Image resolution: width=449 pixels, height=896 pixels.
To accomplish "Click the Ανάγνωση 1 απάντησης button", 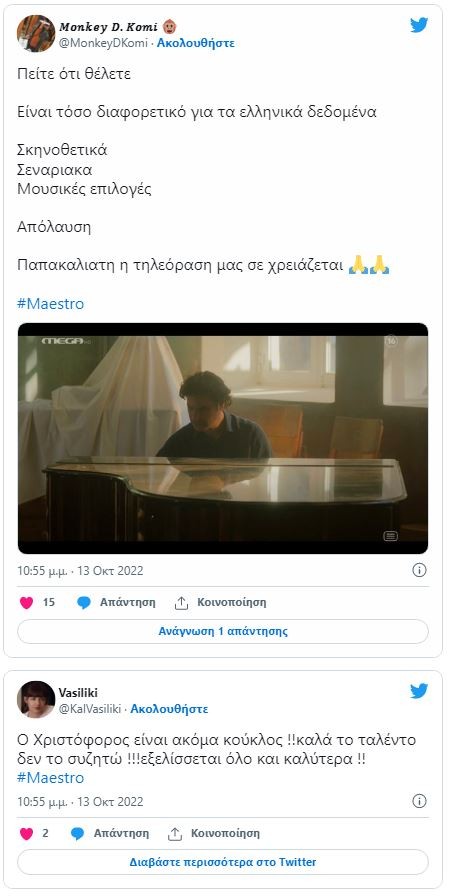I will (x=223, y=631).
